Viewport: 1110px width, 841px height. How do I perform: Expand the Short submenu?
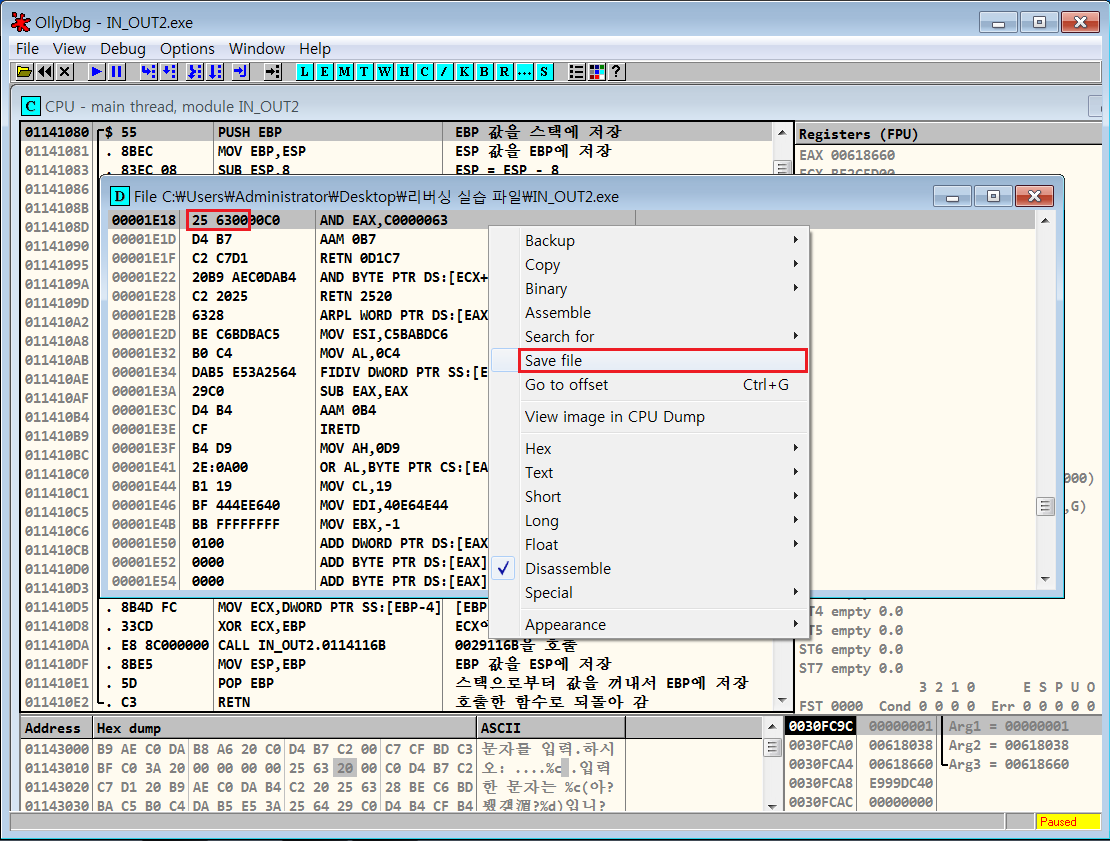tap(649, 497)
